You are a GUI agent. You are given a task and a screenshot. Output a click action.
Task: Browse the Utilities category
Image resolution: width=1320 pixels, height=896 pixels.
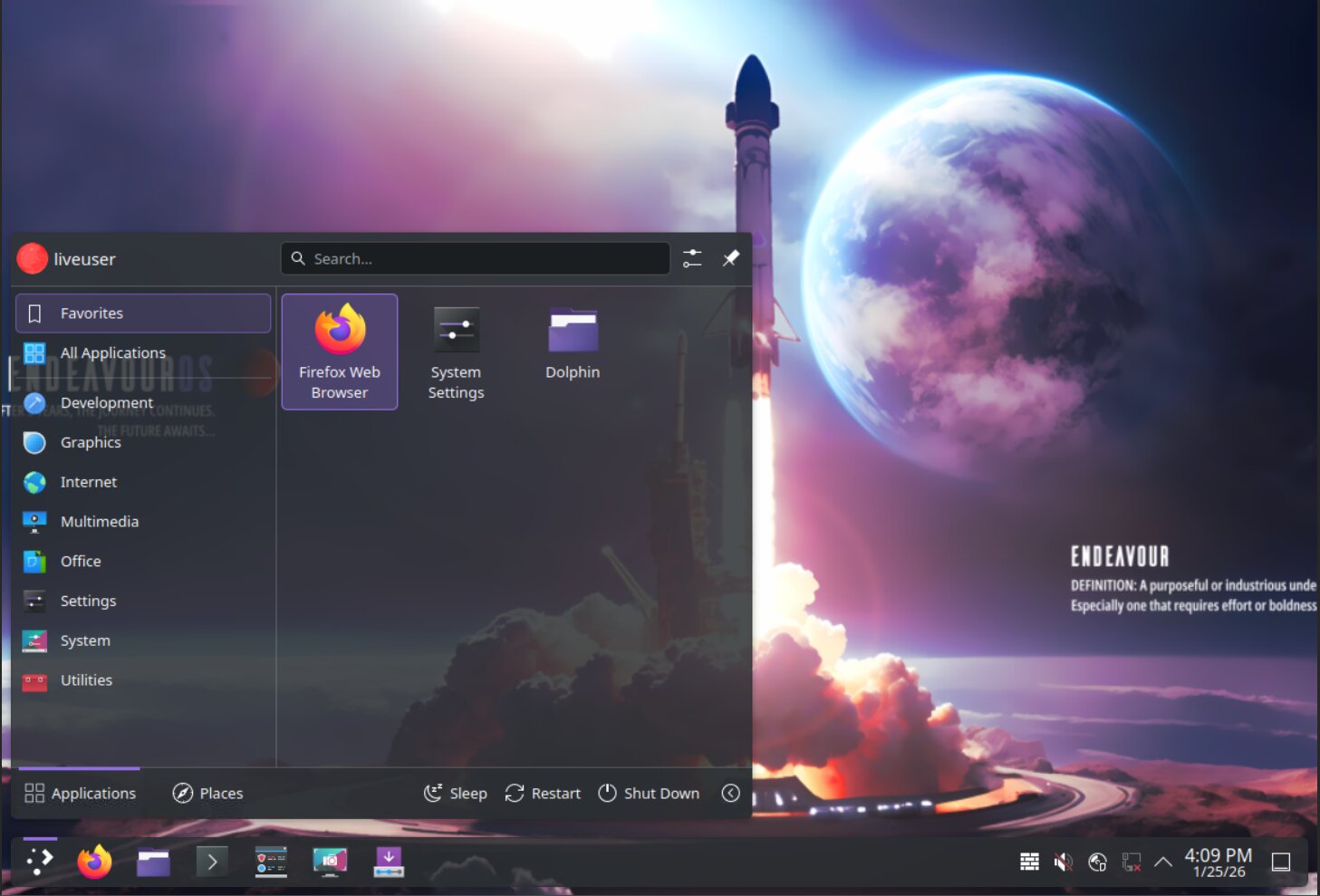[x=143, y=679]
